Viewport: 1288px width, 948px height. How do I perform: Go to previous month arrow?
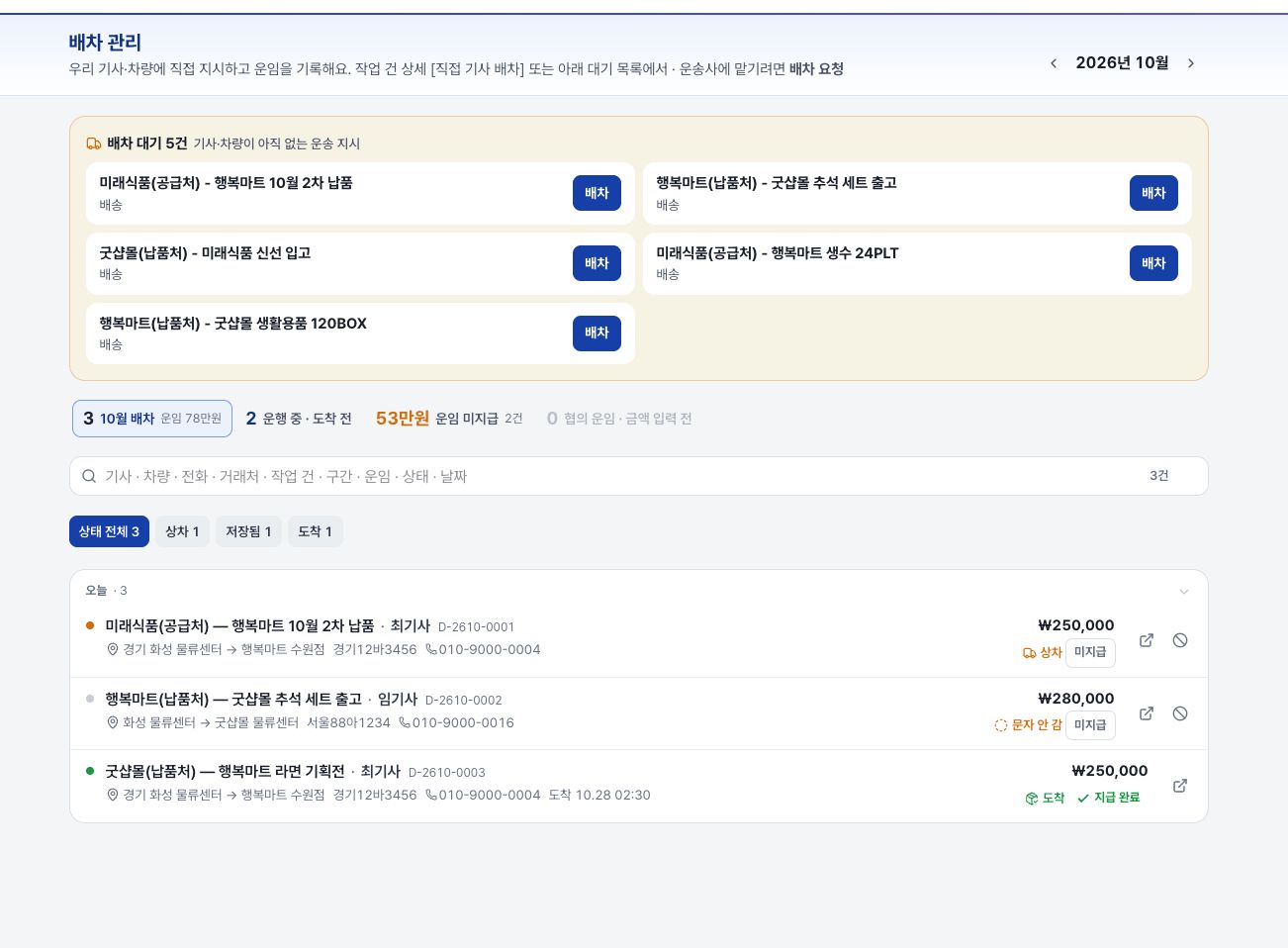point(1054,63)
